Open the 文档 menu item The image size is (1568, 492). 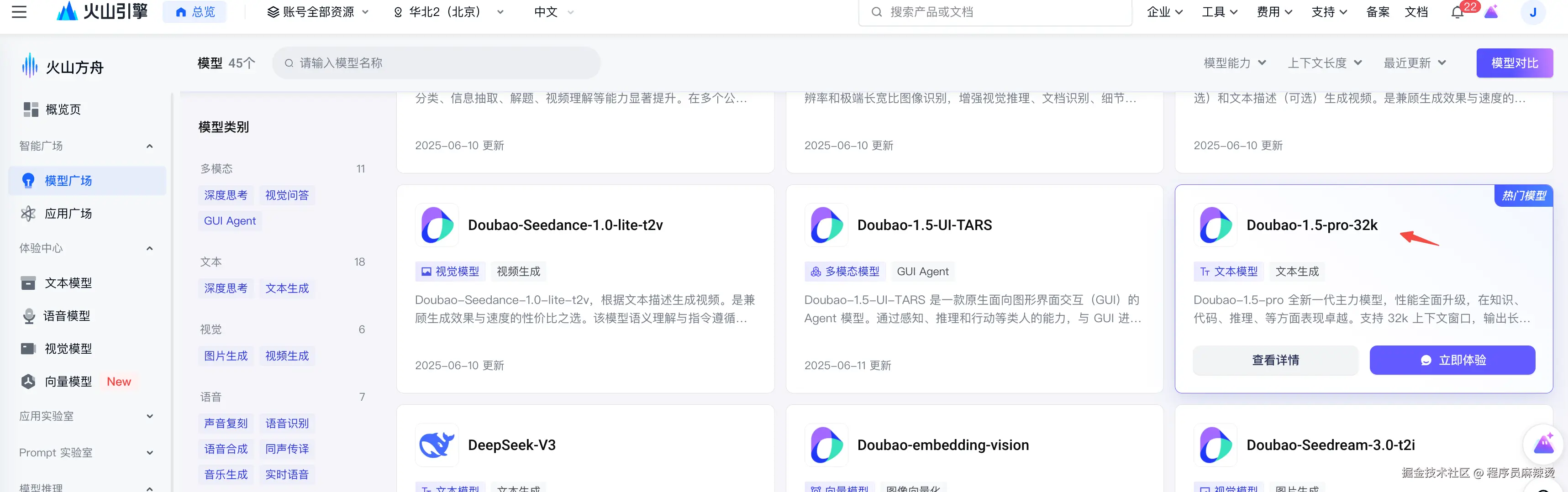click(x=1416, y=11)
